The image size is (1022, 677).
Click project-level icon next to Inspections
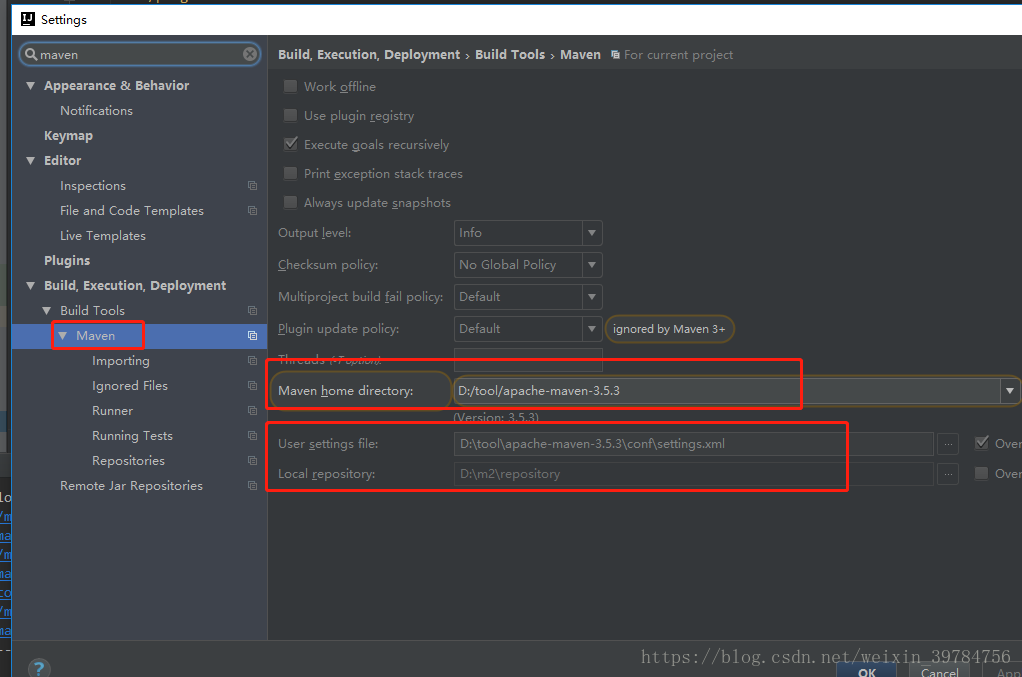coord(252,186)
